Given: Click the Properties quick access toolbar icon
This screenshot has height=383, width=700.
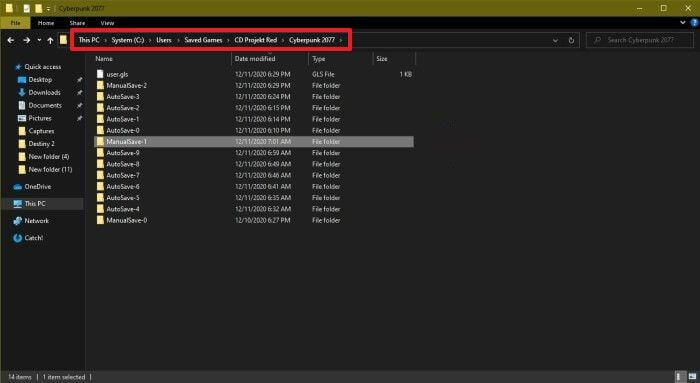Looking at the screenshot, I should 26,8.
